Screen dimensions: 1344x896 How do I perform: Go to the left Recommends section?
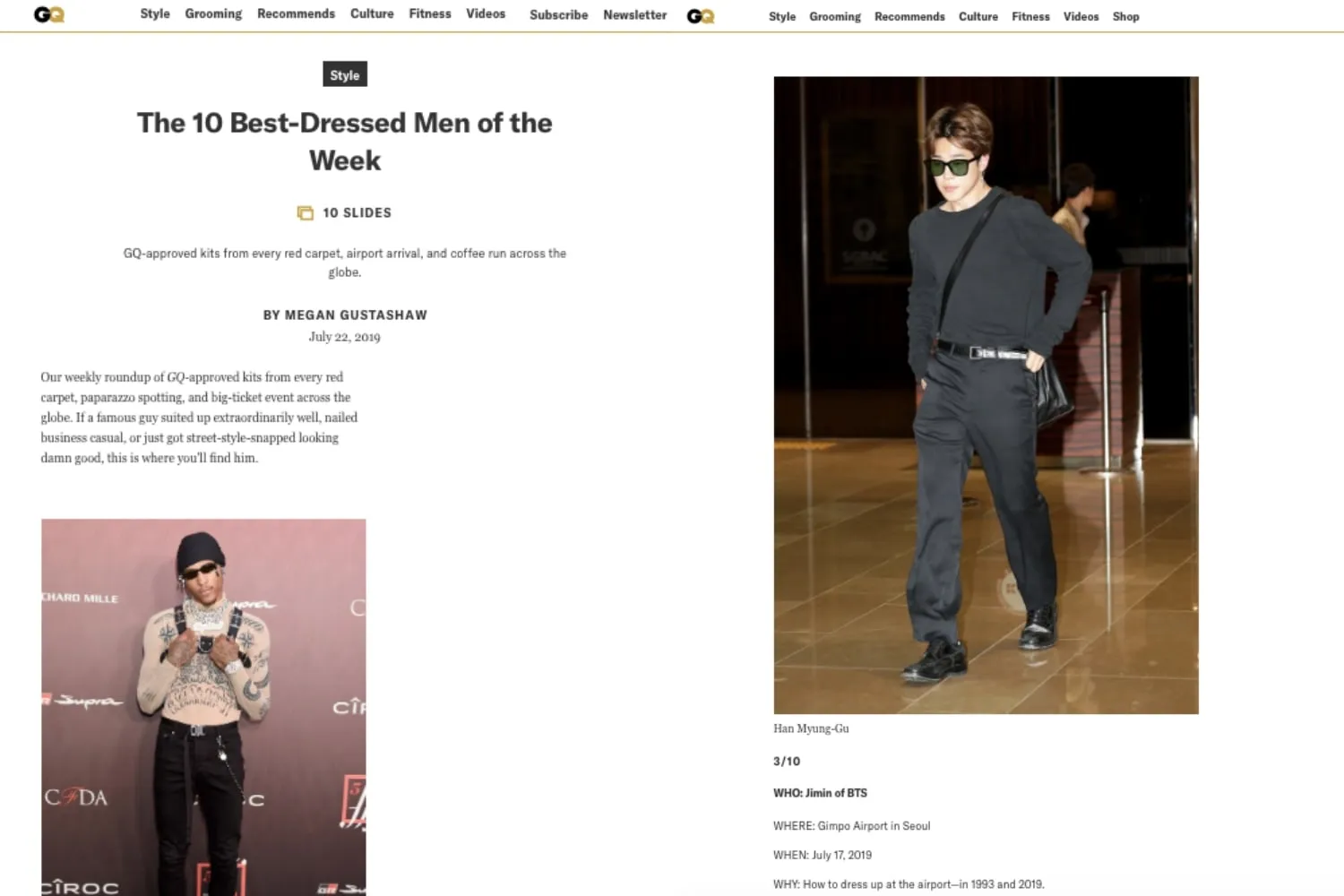296,13
